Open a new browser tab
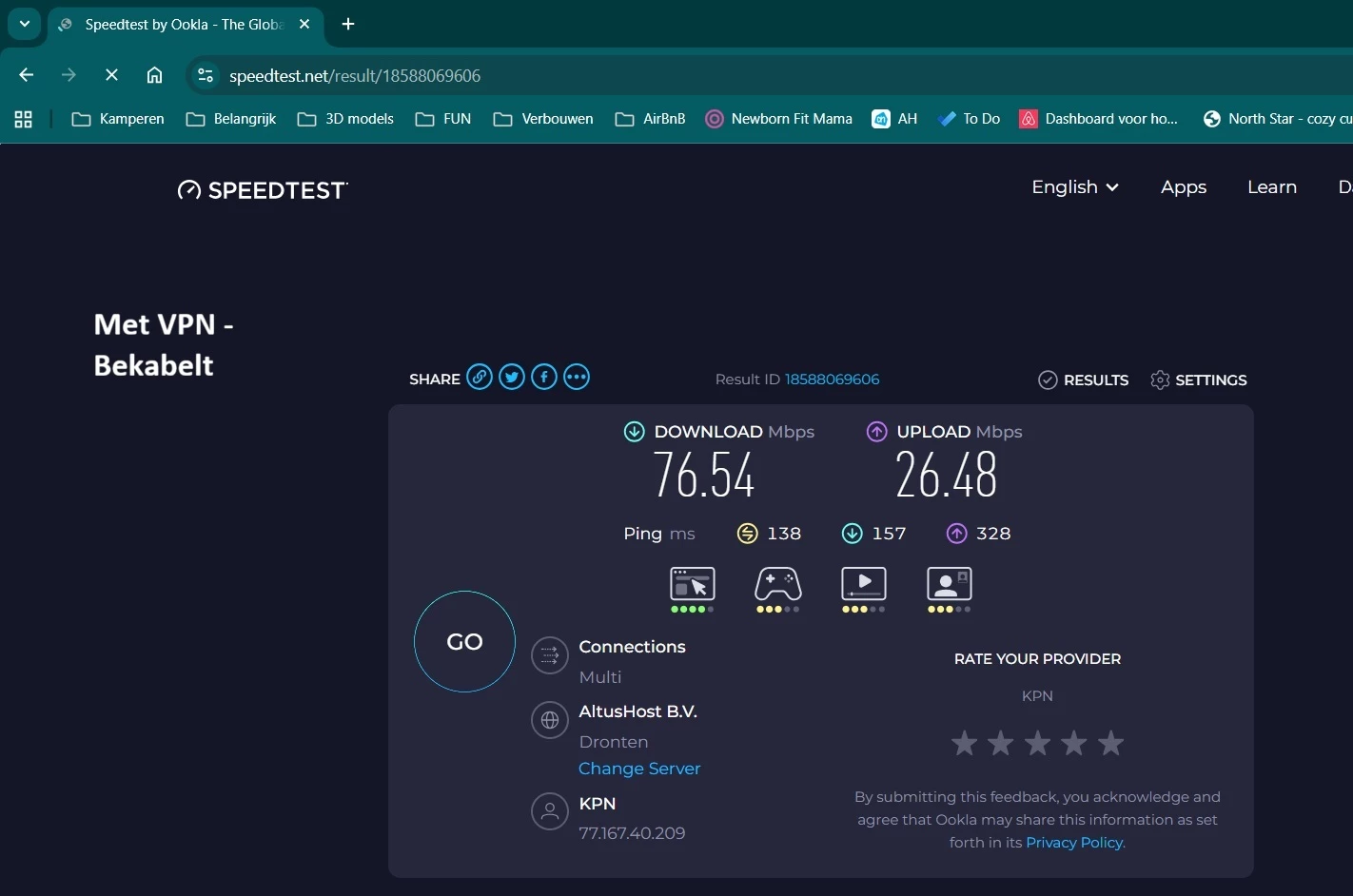Viewport: 1353px width, 896px height. (348, 25)
